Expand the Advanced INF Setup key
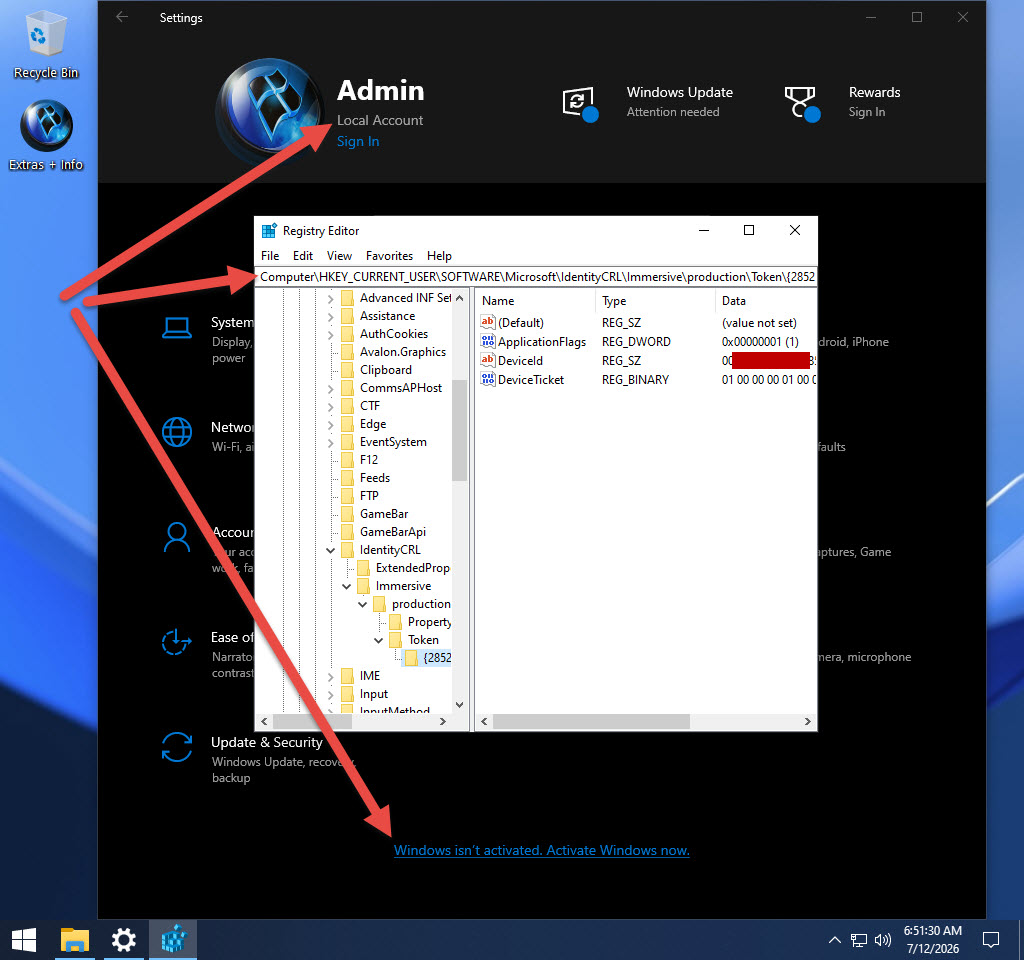Image resolution: width=1024 pixels, height=960 pixels. pos(330,299)
